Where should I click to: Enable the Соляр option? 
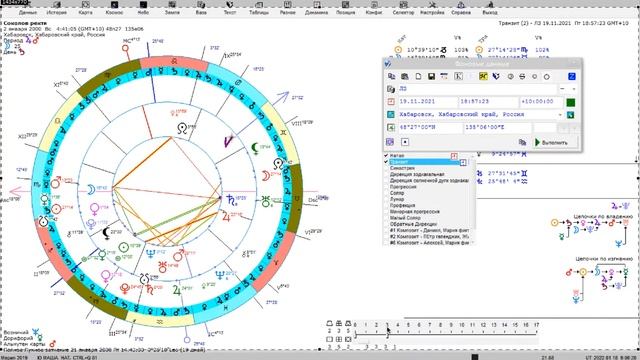click(x=386, y=193)
